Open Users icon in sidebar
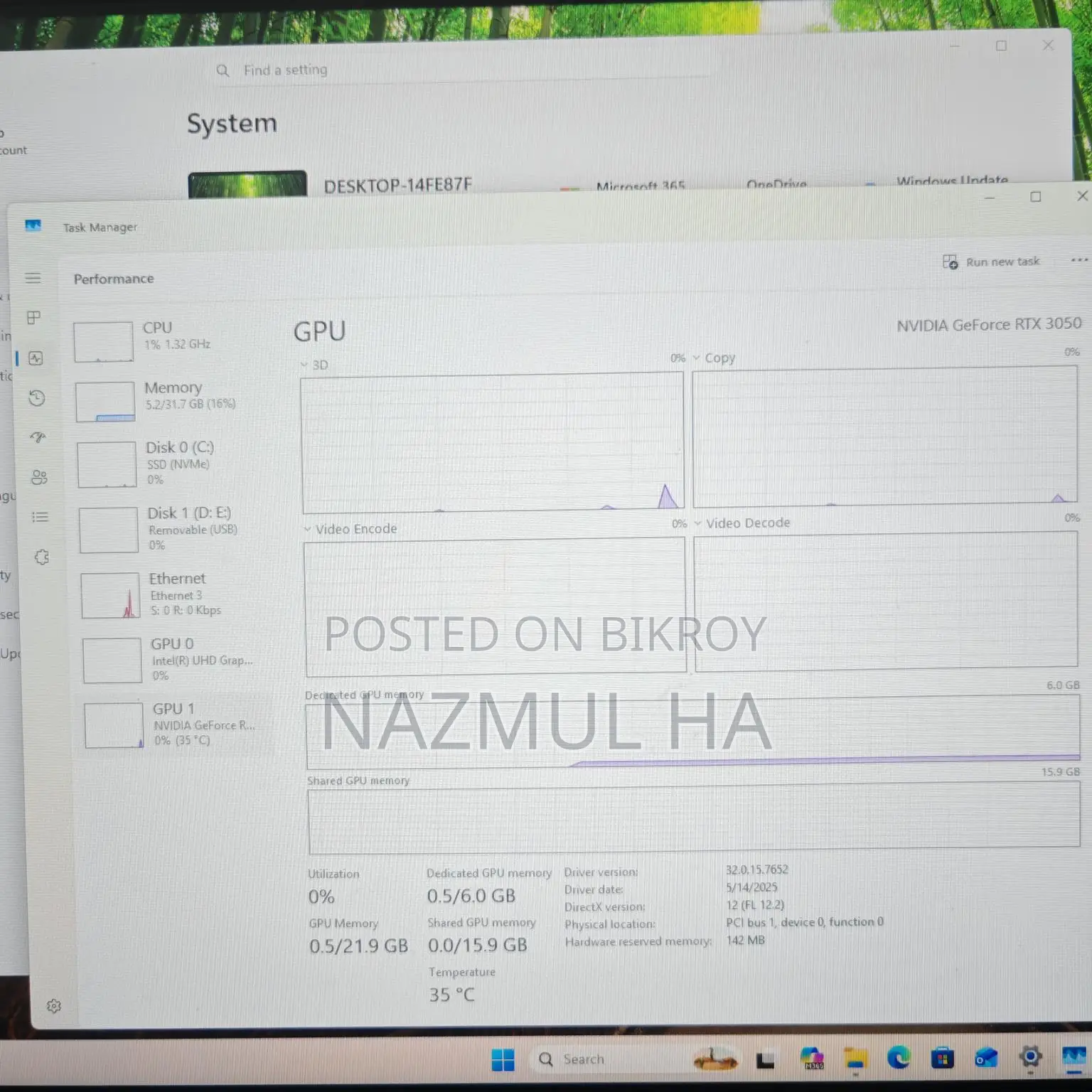The width and height of the screenshot is (1092, 1092). click(39, 477)
